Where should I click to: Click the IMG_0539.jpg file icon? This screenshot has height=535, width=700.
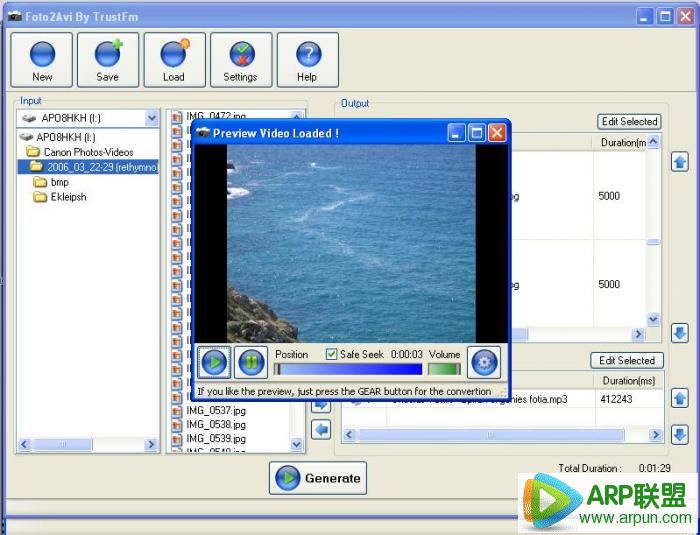pyautogui.click(x=177, y=439)
